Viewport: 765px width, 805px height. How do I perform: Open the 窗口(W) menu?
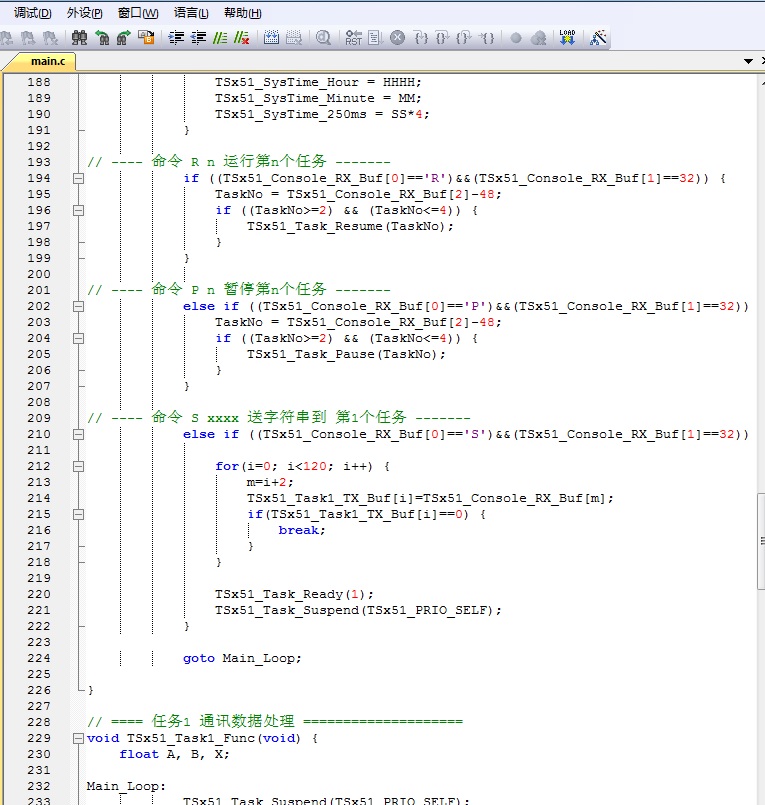[138, 13]
